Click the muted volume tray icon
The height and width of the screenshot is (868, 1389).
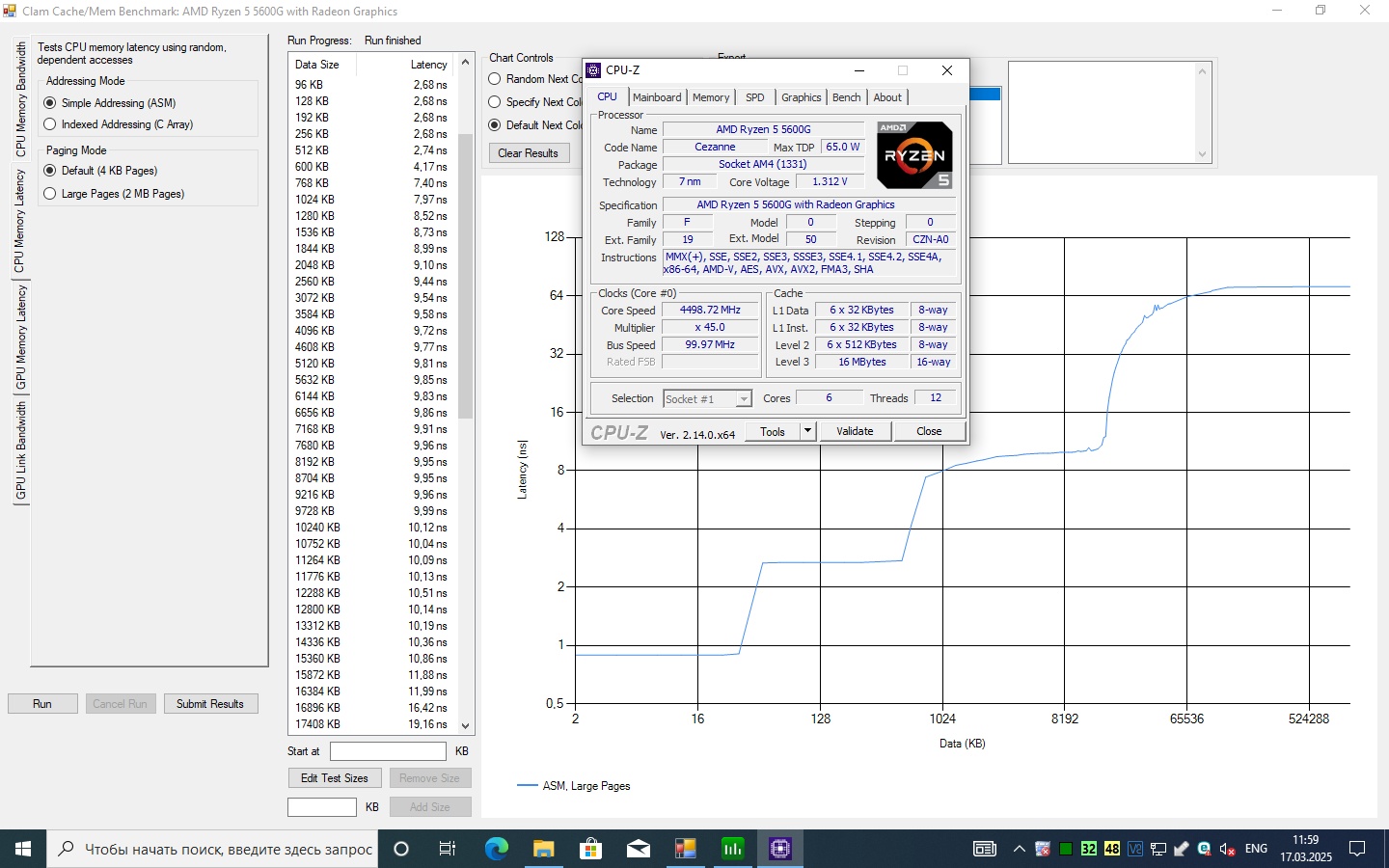(1227, 849)
